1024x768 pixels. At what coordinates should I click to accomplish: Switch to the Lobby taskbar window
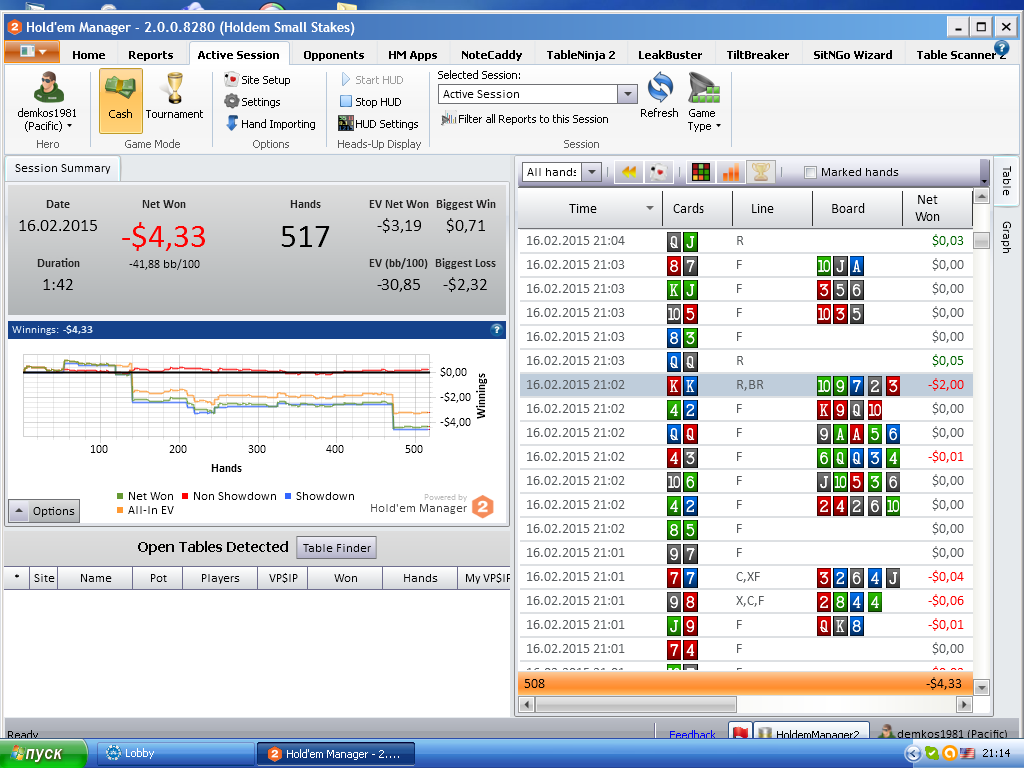176,754
